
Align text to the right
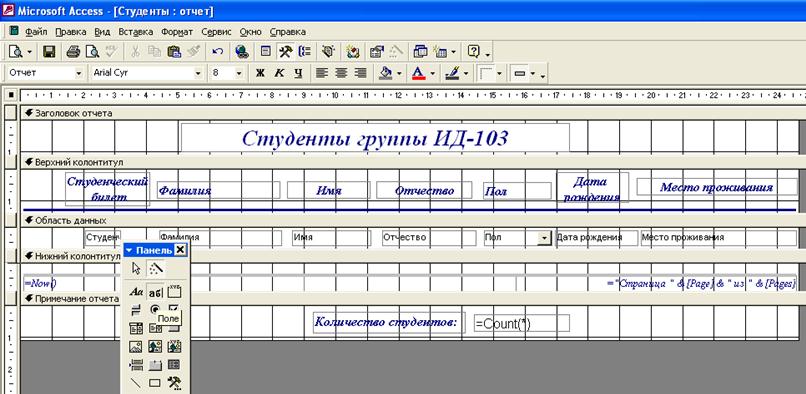point(361,73)
